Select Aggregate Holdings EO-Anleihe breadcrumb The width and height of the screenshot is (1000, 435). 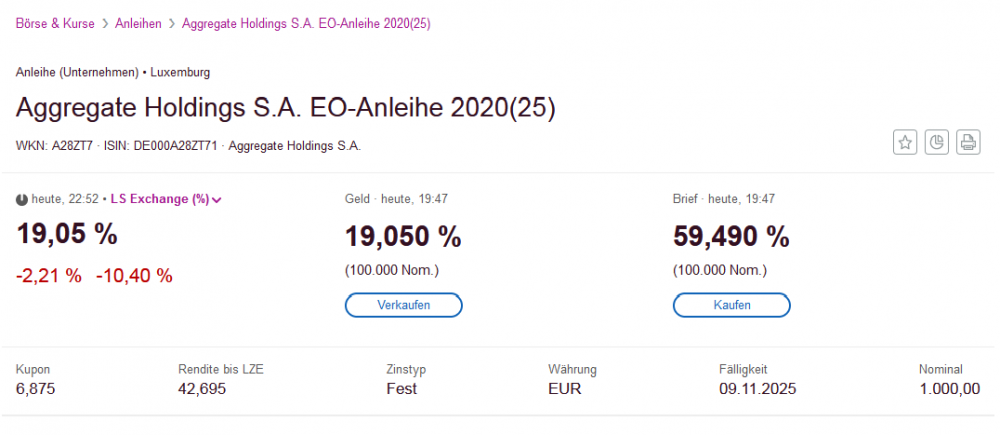click(306, 23)
